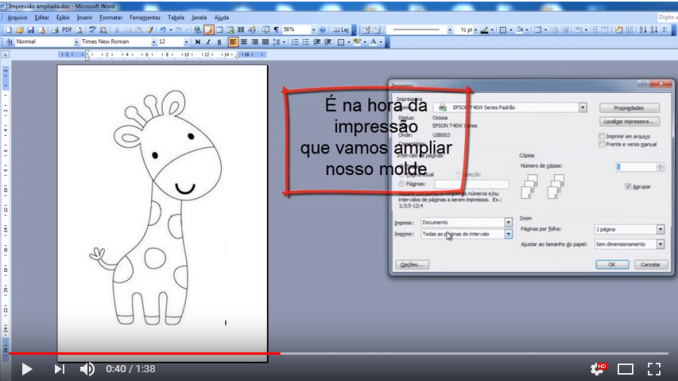Open the Tabela menu
This screenshot has height=381, width=678.
click(x=176, y=18)
